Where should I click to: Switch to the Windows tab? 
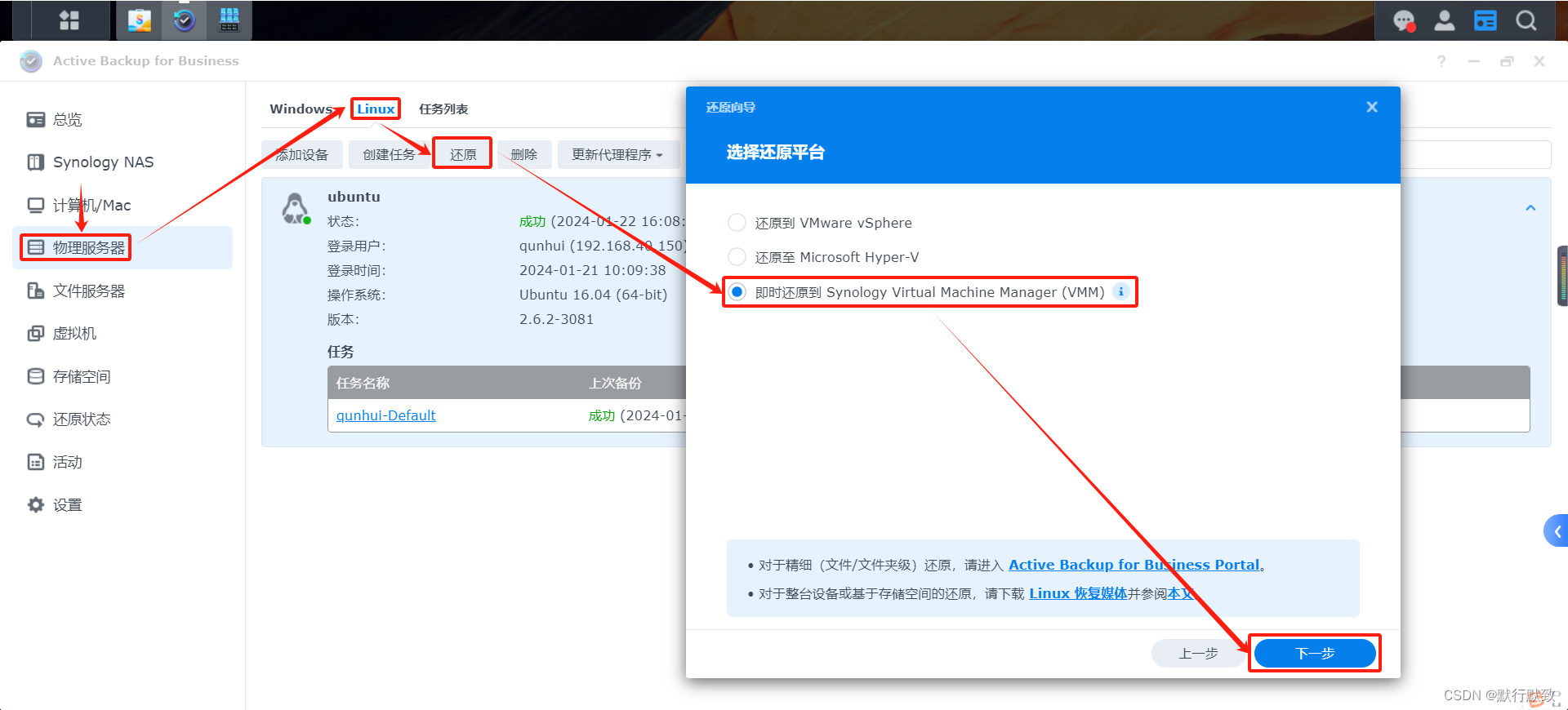(x=301, y=109)
